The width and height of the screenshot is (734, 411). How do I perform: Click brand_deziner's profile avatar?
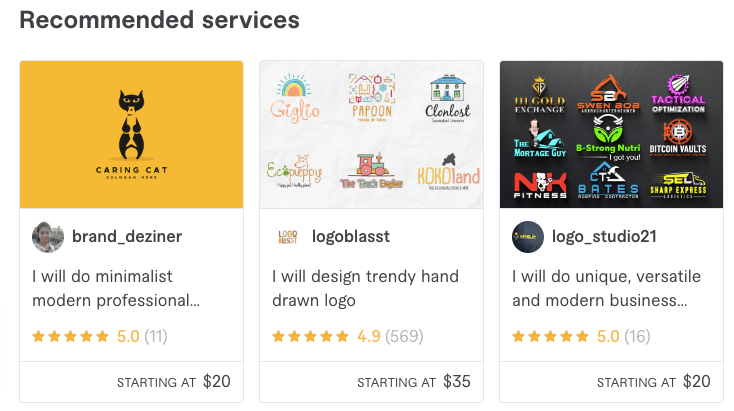[48, 237]
